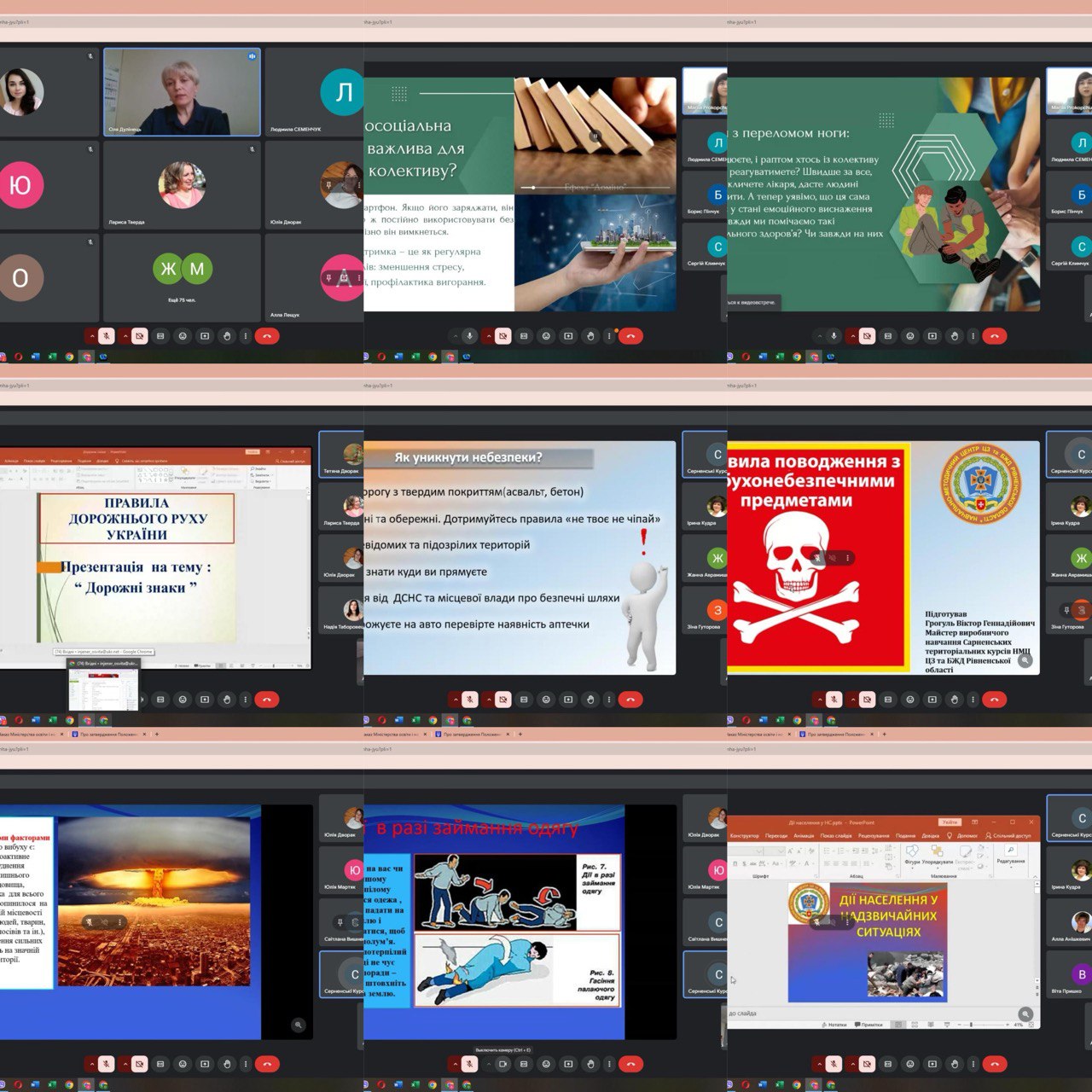
Task: Turn on captions under the domino slide
Action: point(524,336)
